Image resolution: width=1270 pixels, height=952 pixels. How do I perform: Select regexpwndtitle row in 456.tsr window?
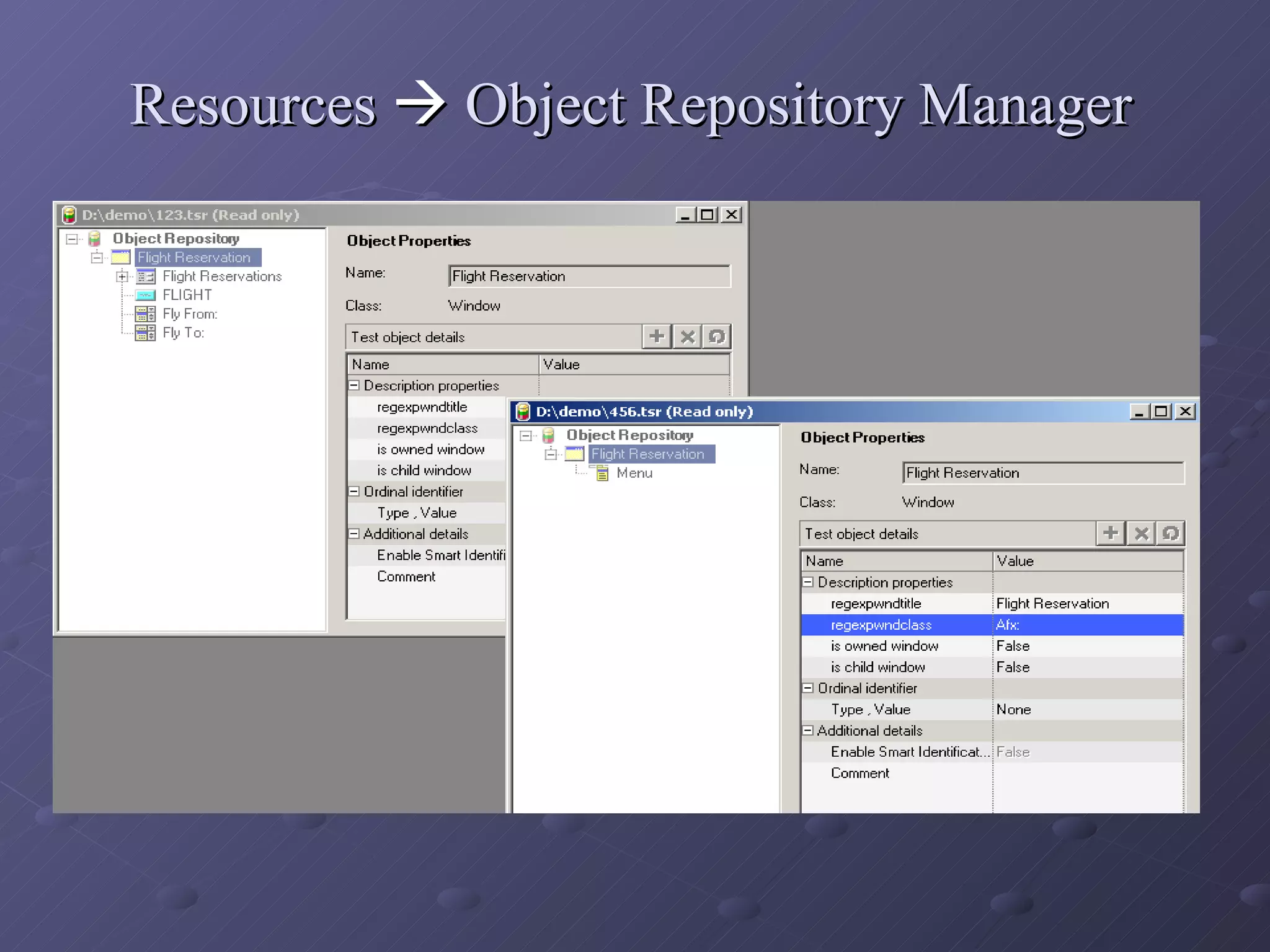pyautogui.click(x=993, y=604)
